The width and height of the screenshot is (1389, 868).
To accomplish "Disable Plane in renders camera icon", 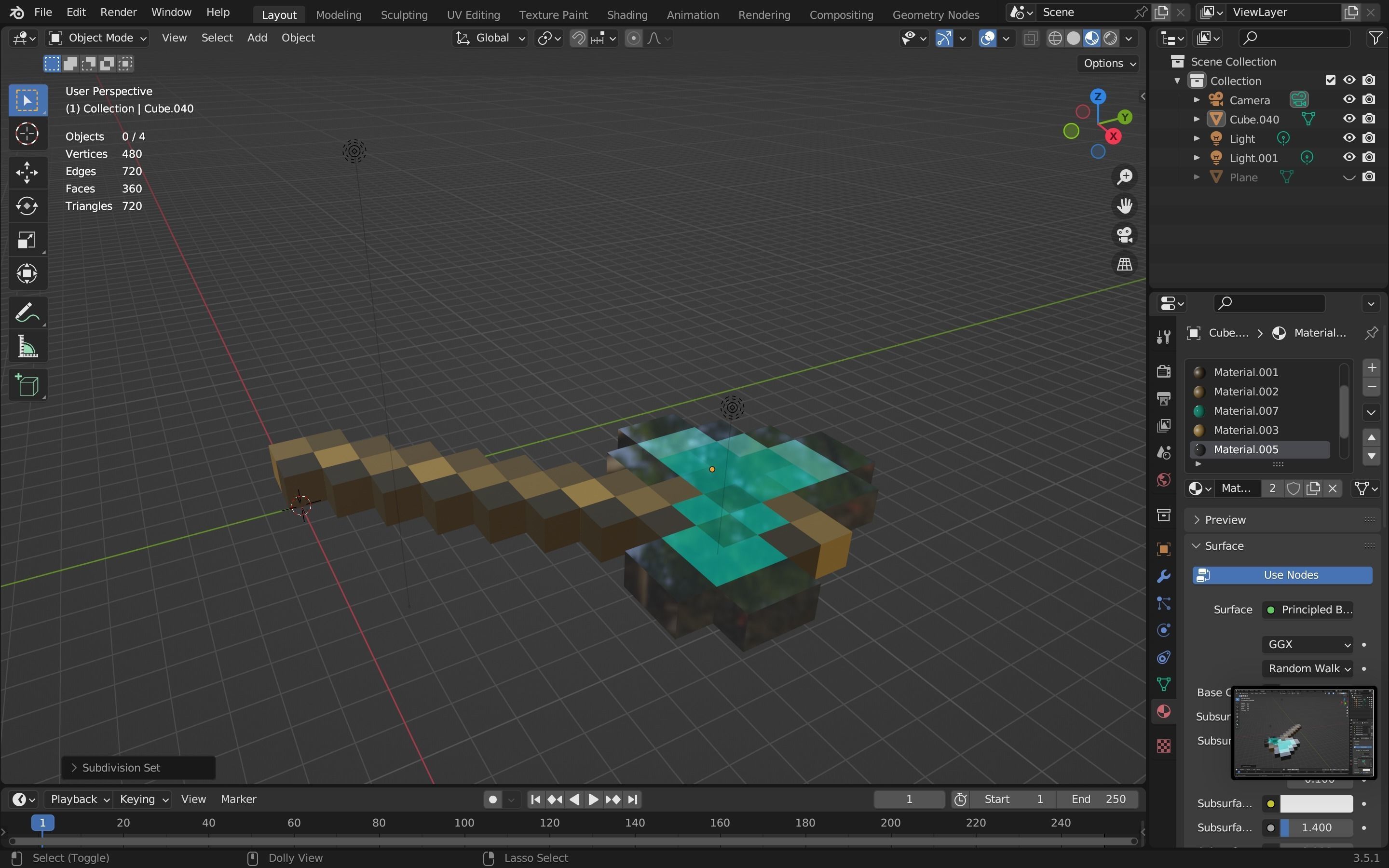I will tap(1369, 177).
